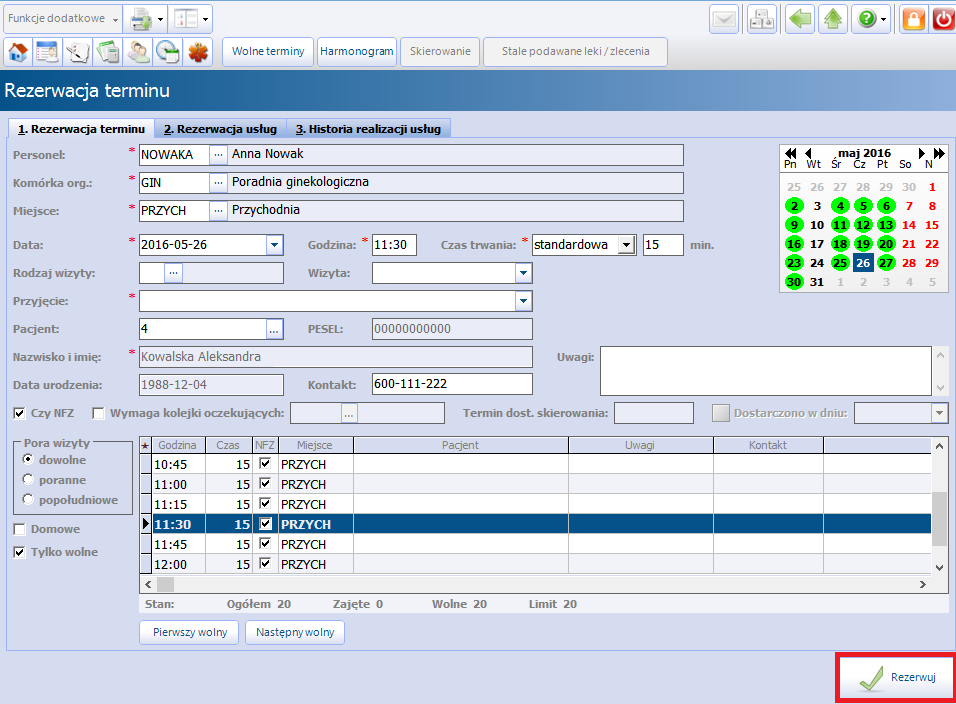Click Stałe podawane leki / zlecenia button
The width and height of the screenshot is (956, 704).
[x=576, y=52]
